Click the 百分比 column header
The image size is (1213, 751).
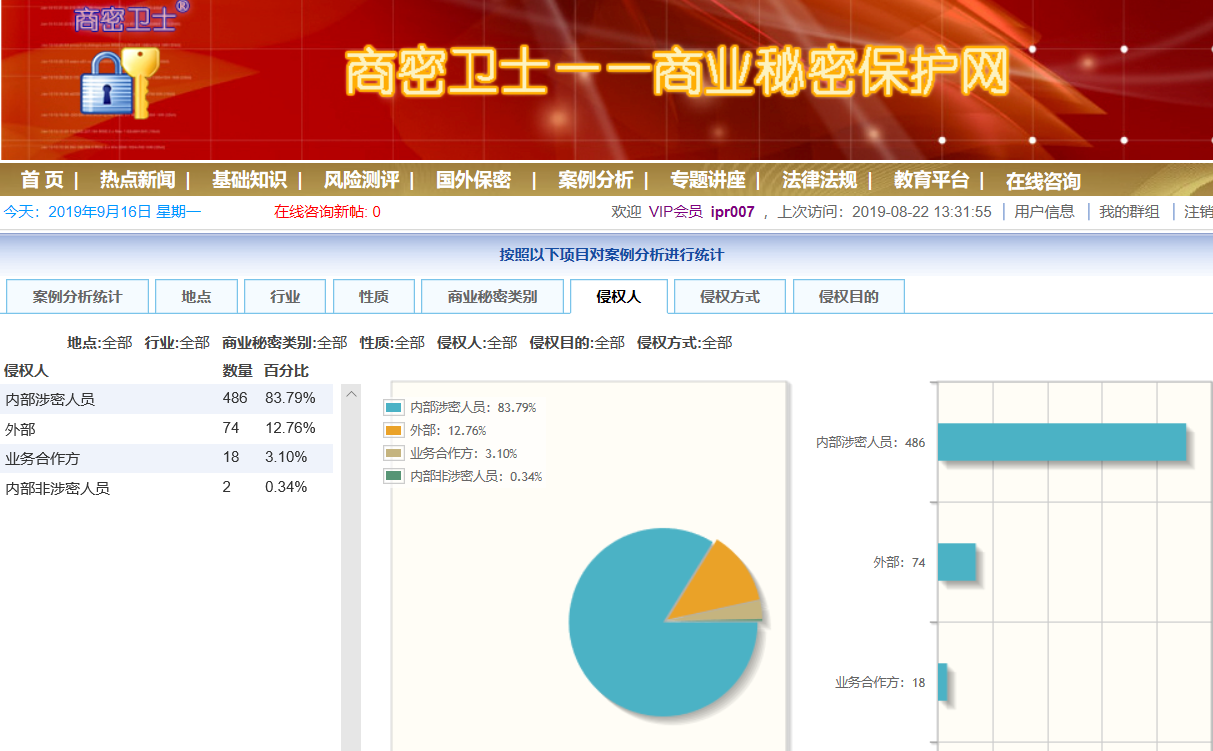287,371
